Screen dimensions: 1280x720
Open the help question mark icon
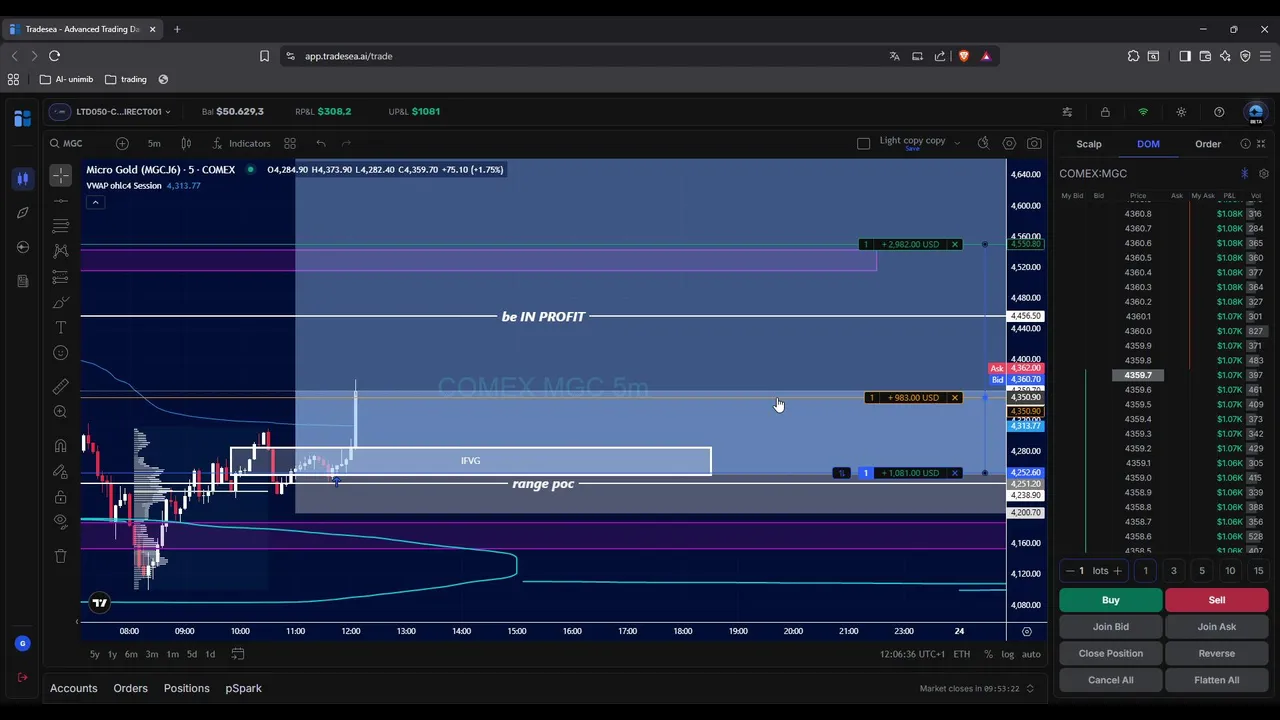tap(1219, 112)
